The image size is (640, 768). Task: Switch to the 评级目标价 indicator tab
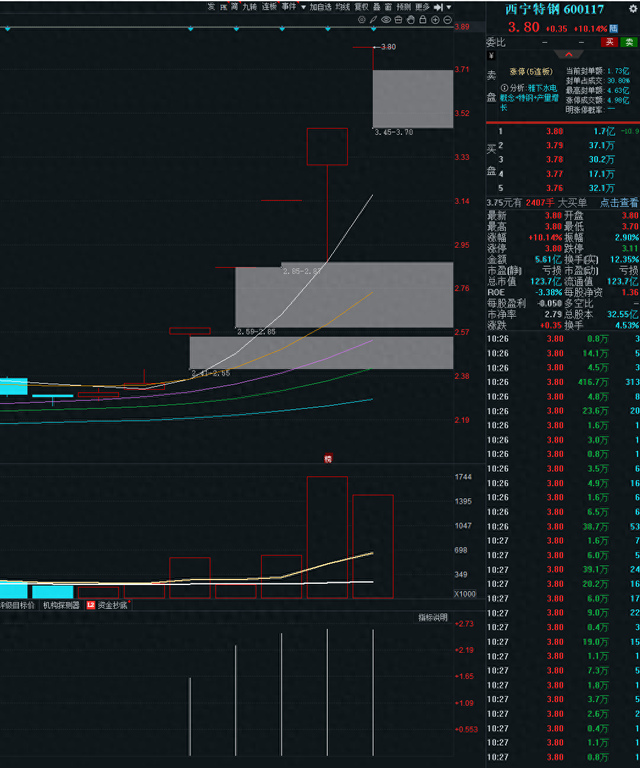pos(17,605)
